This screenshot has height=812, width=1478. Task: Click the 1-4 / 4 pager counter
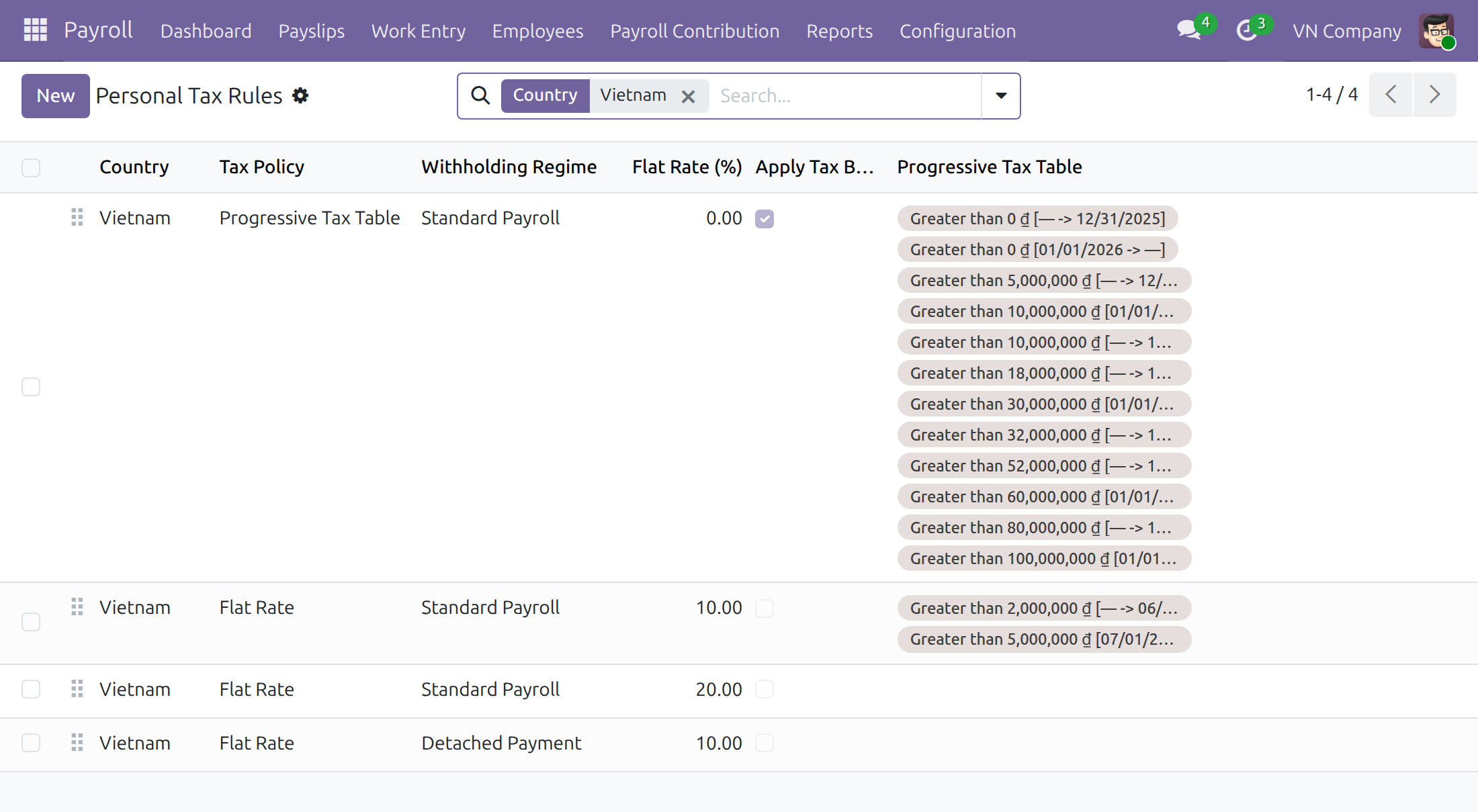1332,95
